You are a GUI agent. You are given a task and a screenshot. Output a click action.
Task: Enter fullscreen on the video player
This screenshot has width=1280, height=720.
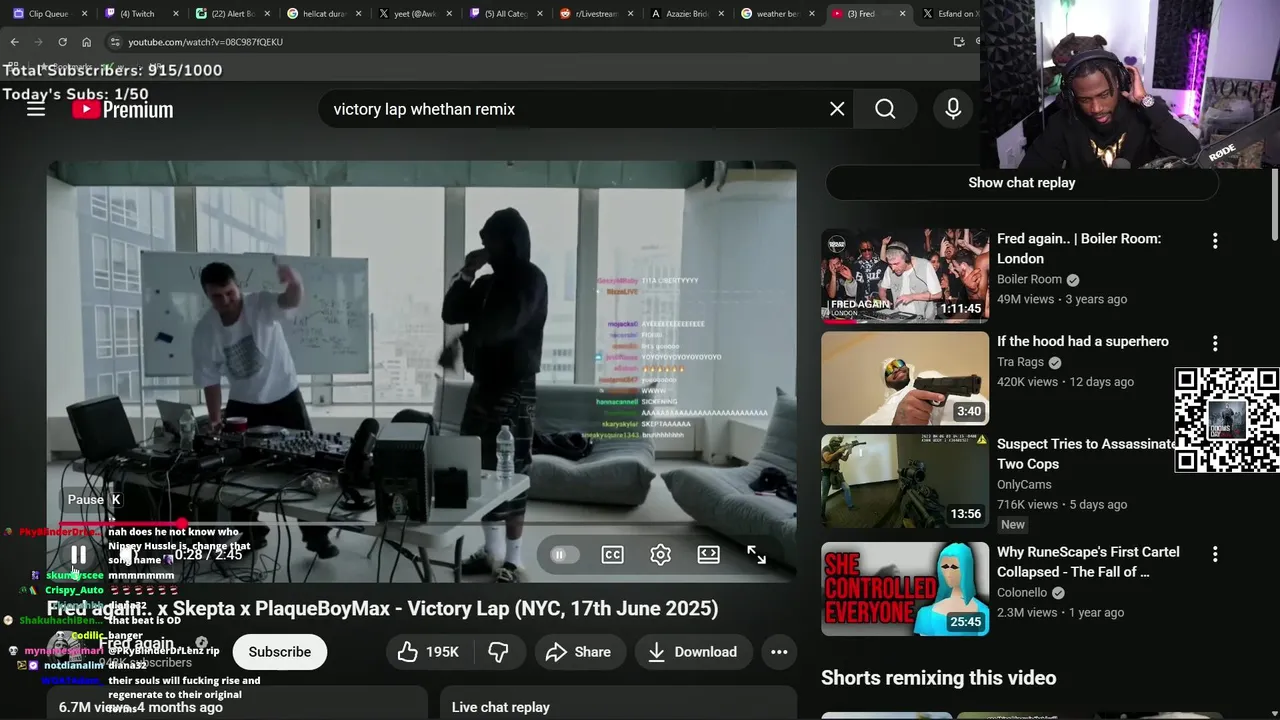pyautogui.click(x=756, y=555)
